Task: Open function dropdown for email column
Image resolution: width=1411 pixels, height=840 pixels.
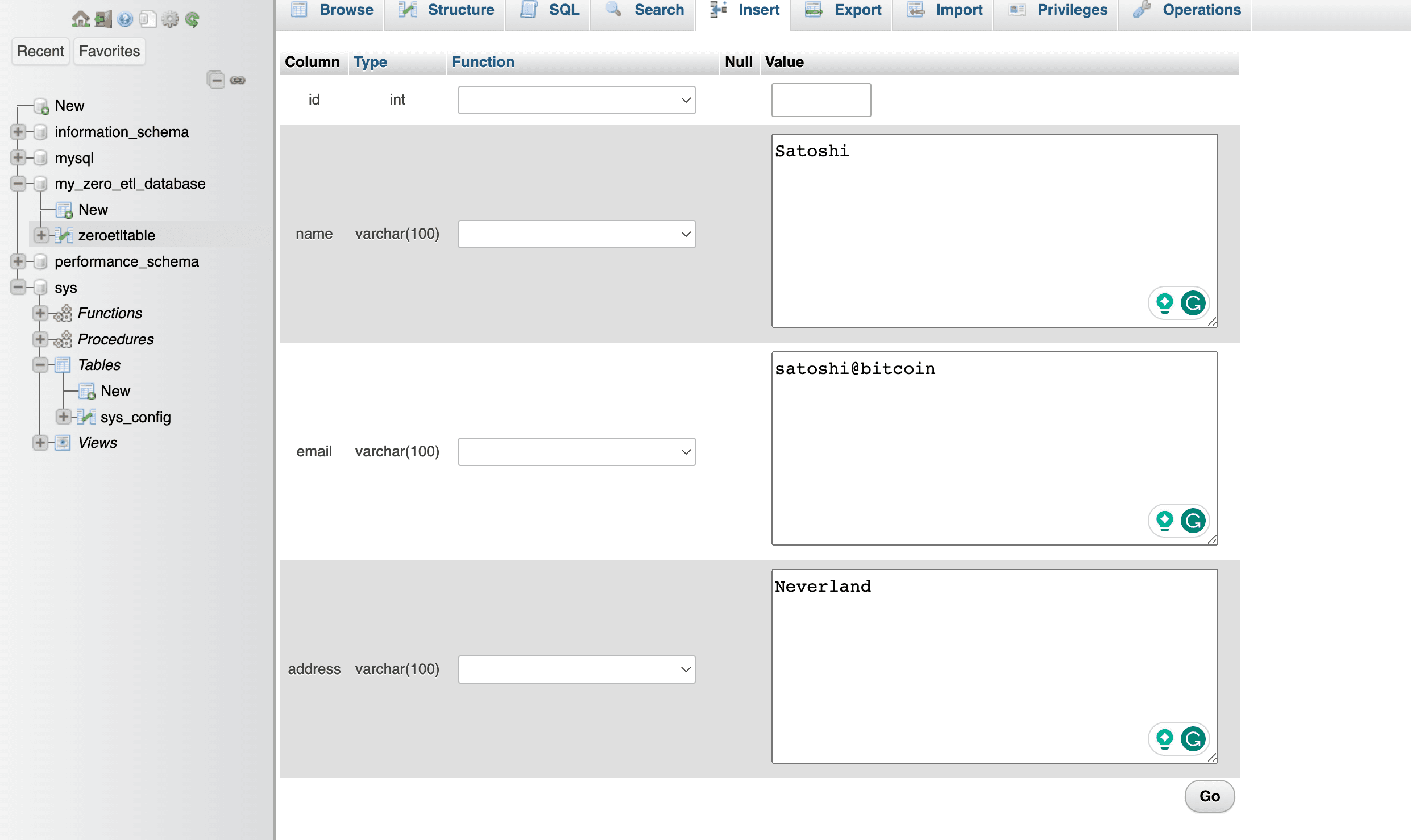Action: [x=576, y=452]
